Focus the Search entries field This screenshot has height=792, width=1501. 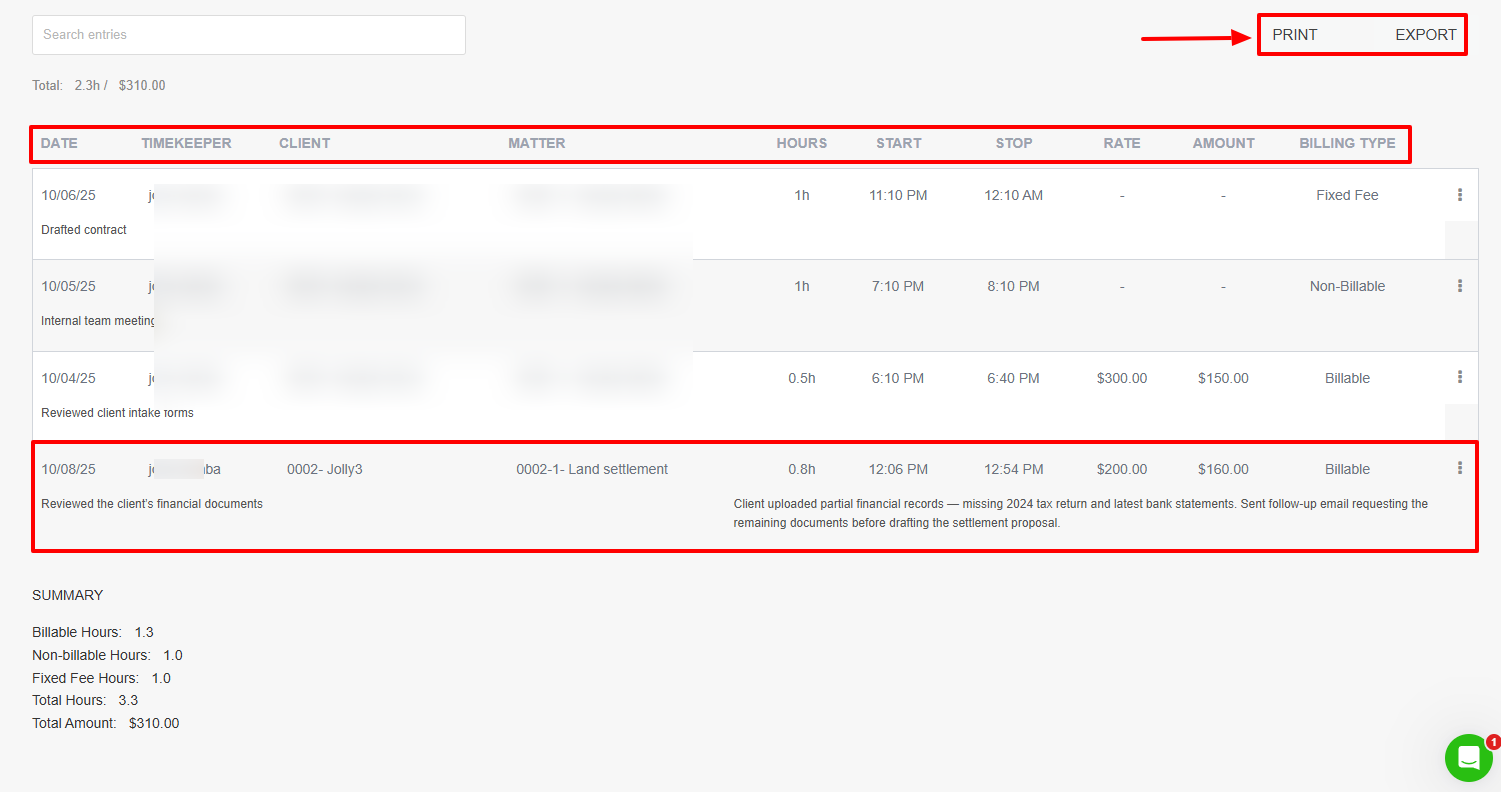pos(248,35)
